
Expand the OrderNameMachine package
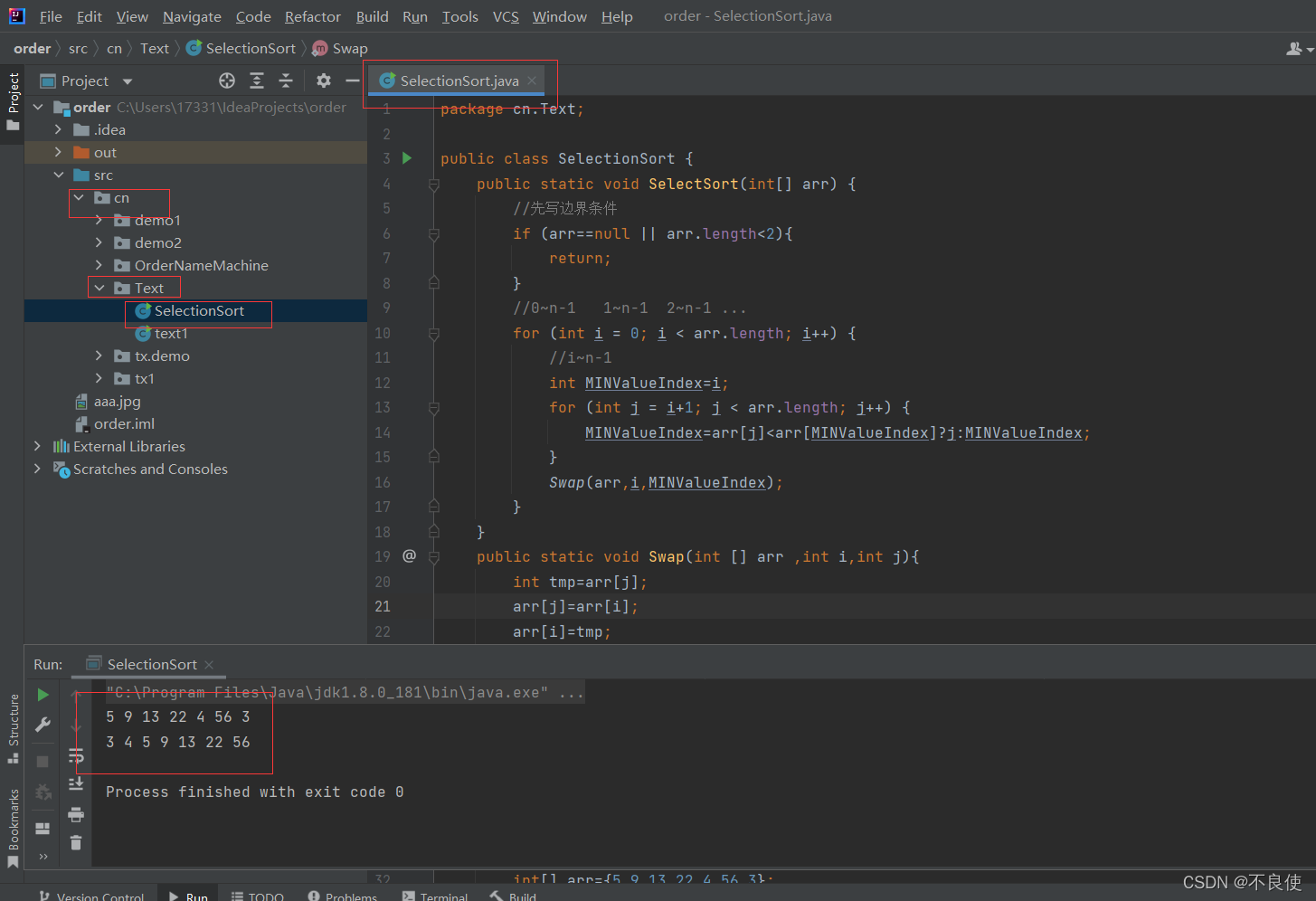[99, 266]
